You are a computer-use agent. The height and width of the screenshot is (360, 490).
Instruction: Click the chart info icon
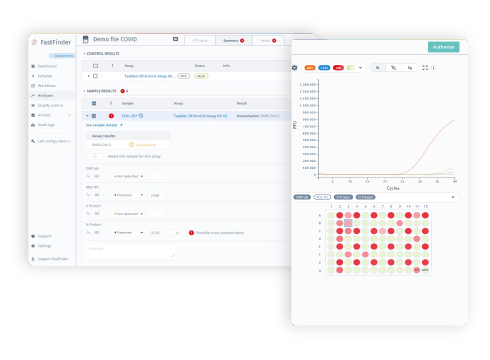coord(433,68)
